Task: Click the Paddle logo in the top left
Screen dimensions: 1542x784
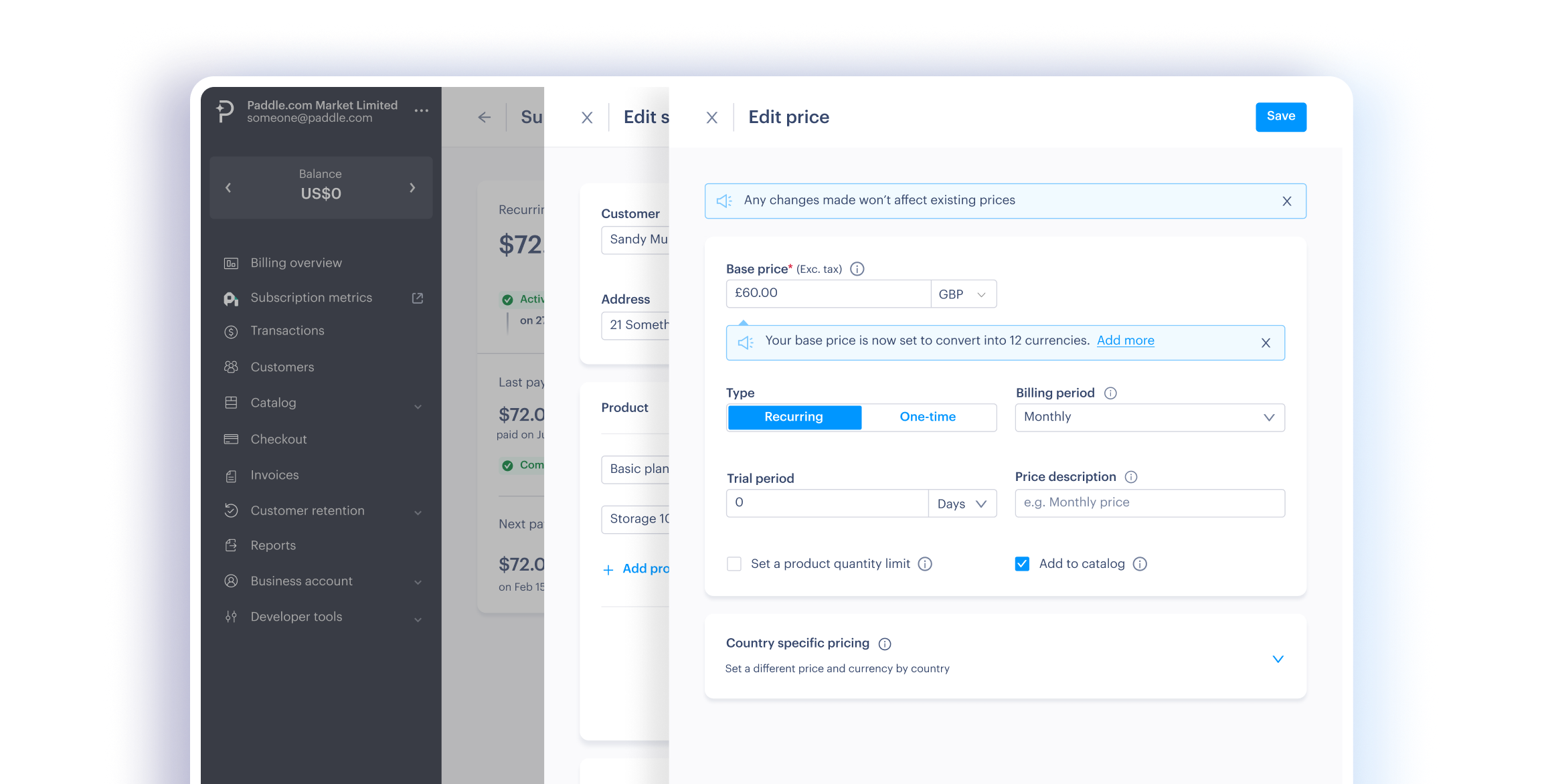Action: pyautogui.click(x=224, y=111)
